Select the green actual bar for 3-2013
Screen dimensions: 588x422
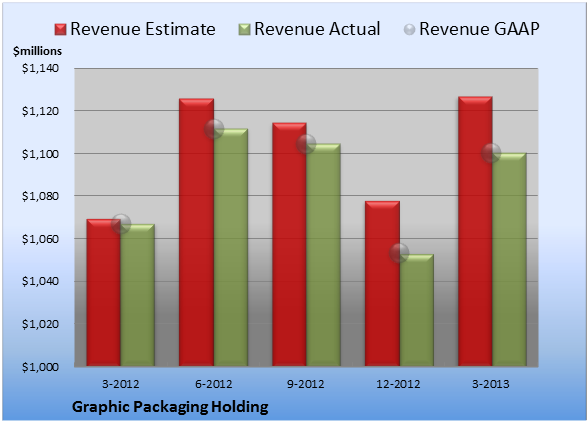pos(509,260)
